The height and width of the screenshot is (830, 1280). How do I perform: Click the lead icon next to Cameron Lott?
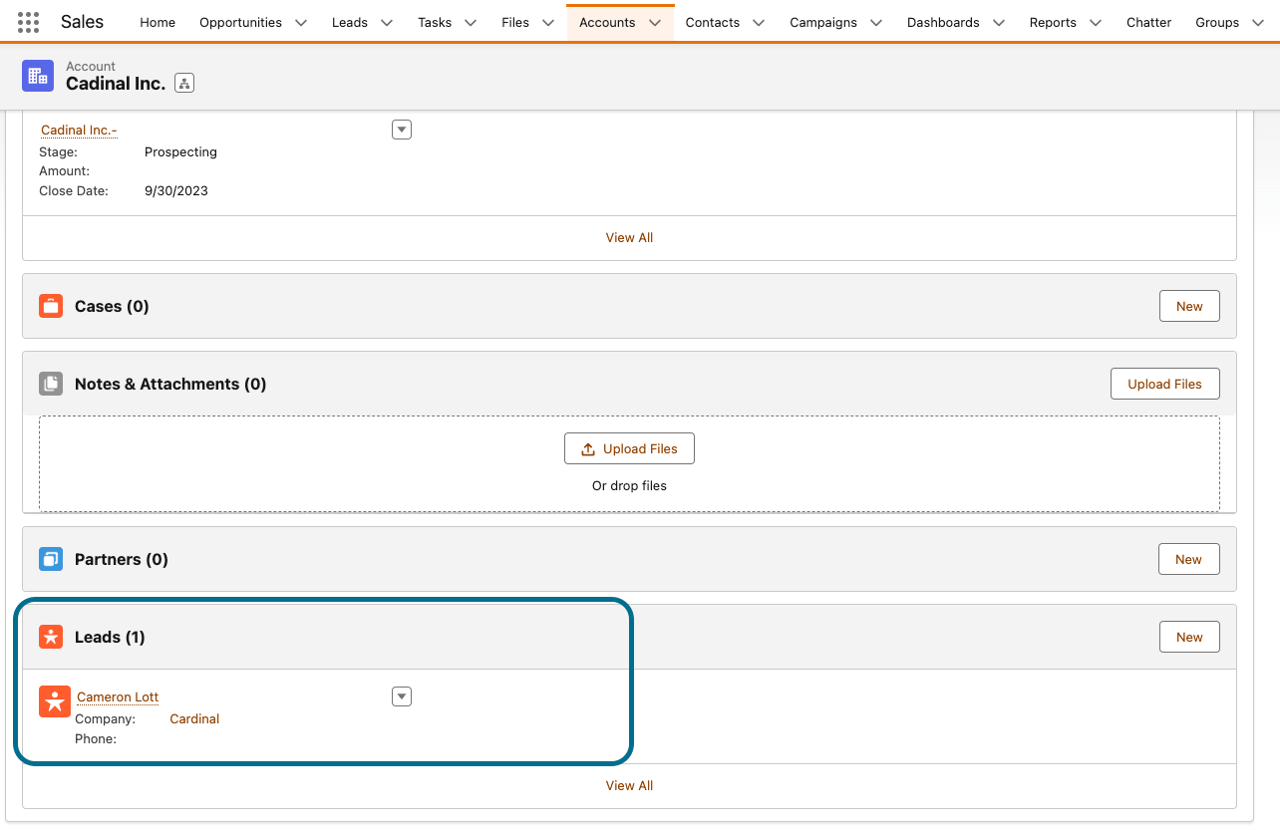click(55, 701)
